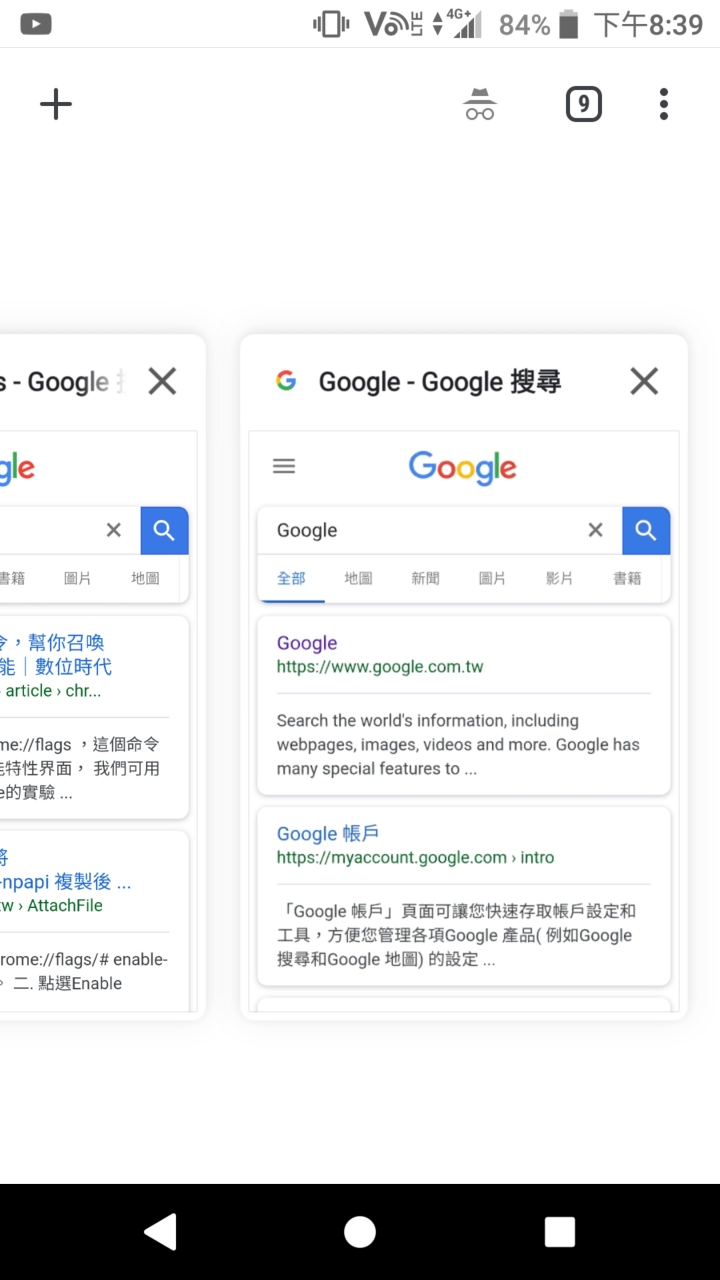Viewport: 720px width, 1280px height.
Task: Open the three-dot overflow menu
Action: [664, 104]
